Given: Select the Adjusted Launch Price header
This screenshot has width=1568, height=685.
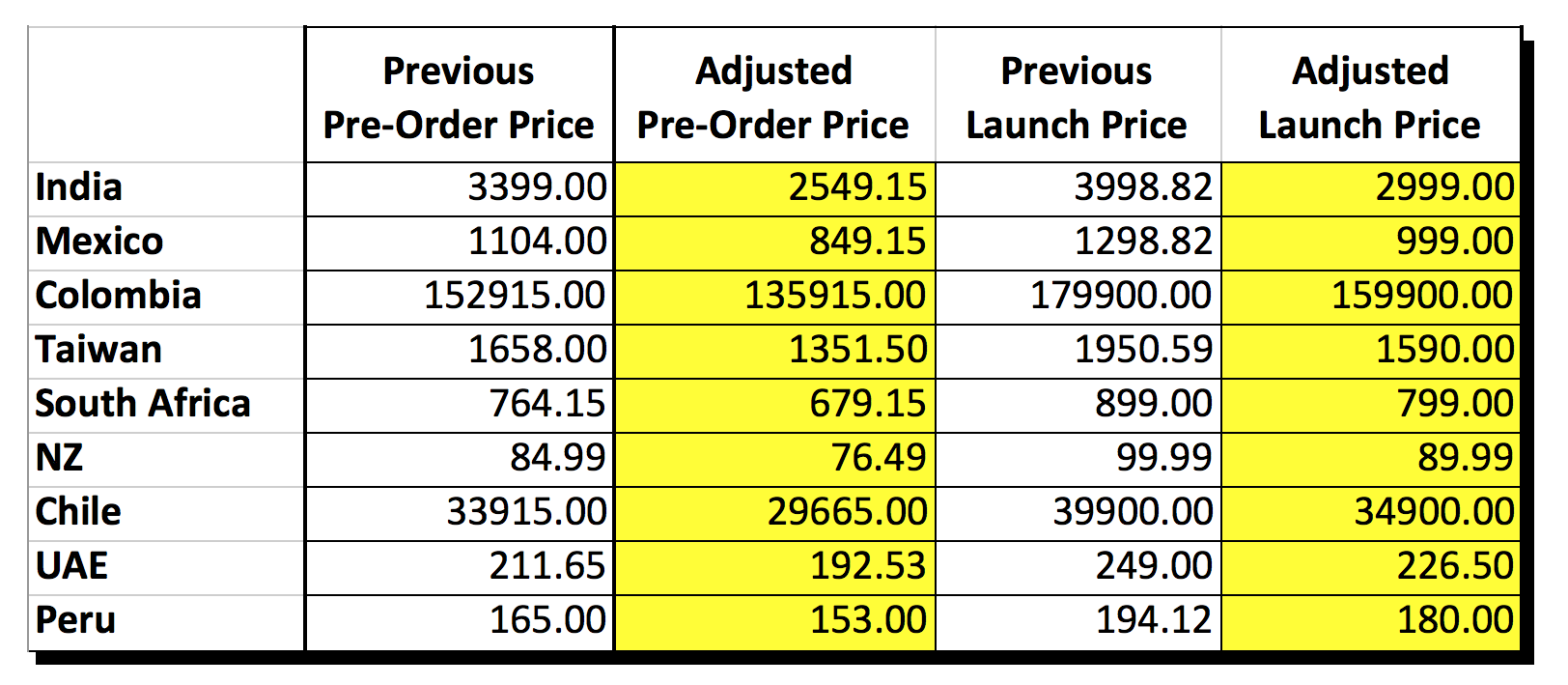Looking at the screenshot, I should (x=1371, y=96).
